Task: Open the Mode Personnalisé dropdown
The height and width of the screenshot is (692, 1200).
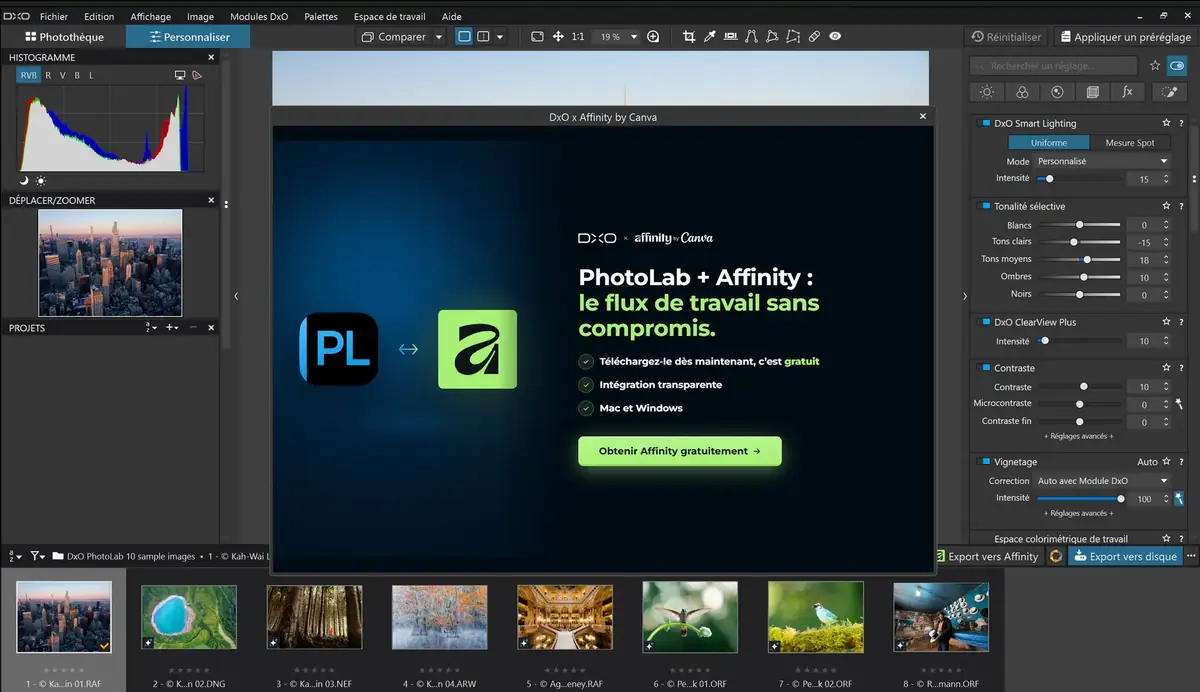Action: pyautogui.click(x=1102, y=161)
